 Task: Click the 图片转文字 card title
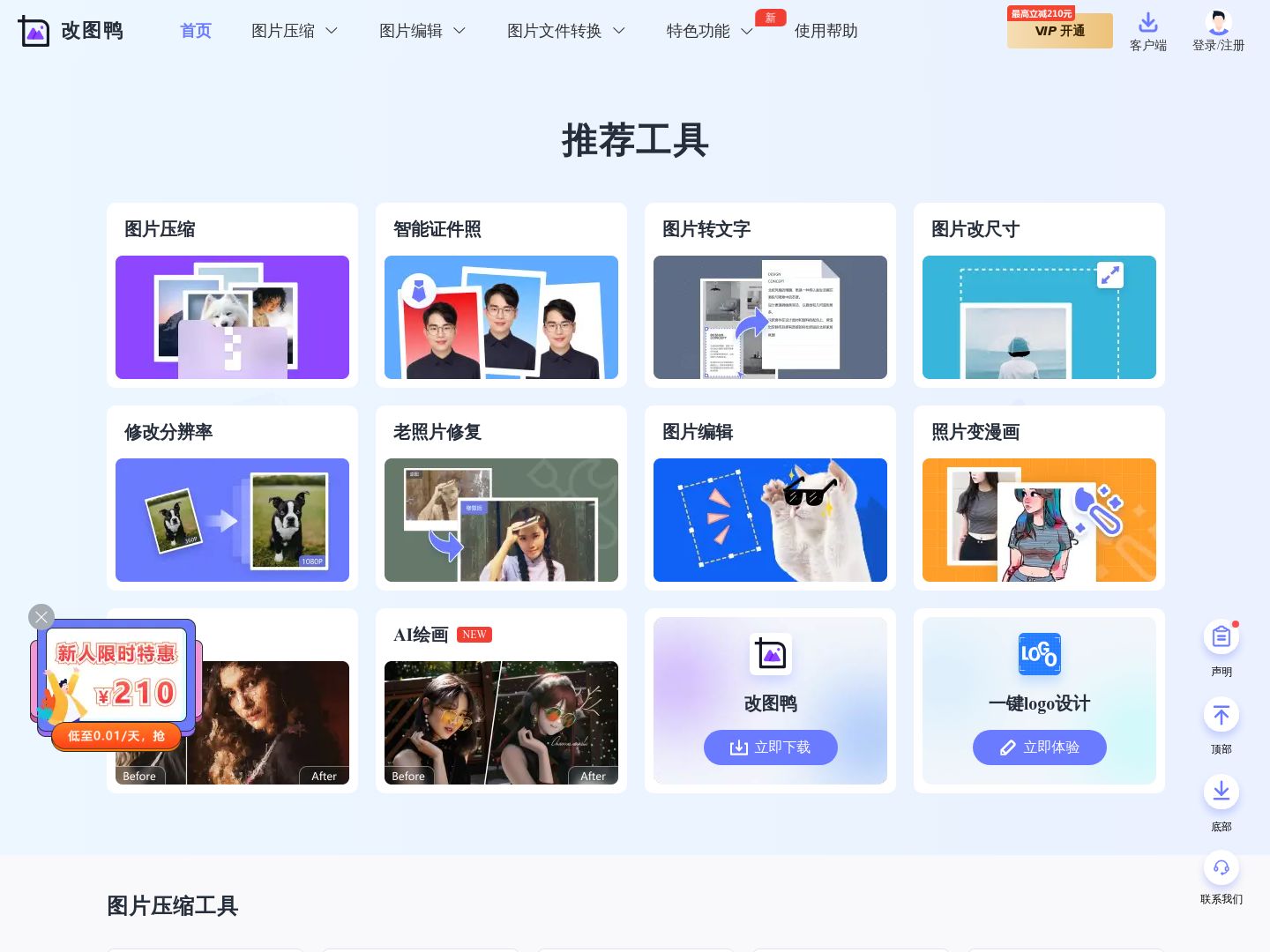click(706, 229)
